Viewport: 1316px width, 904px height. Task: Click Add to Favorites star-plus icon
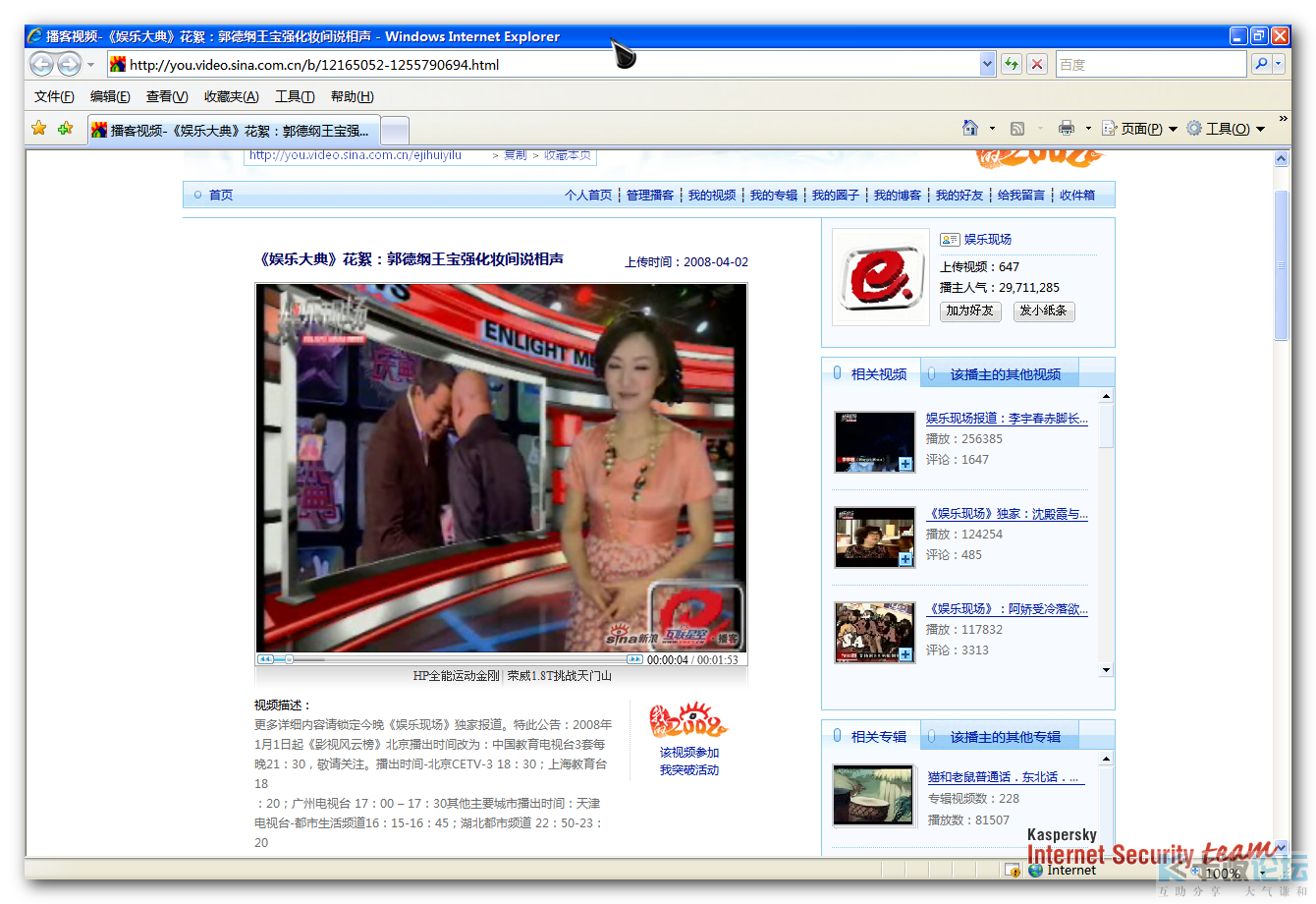pyautogui.click(x=66, y=128)
